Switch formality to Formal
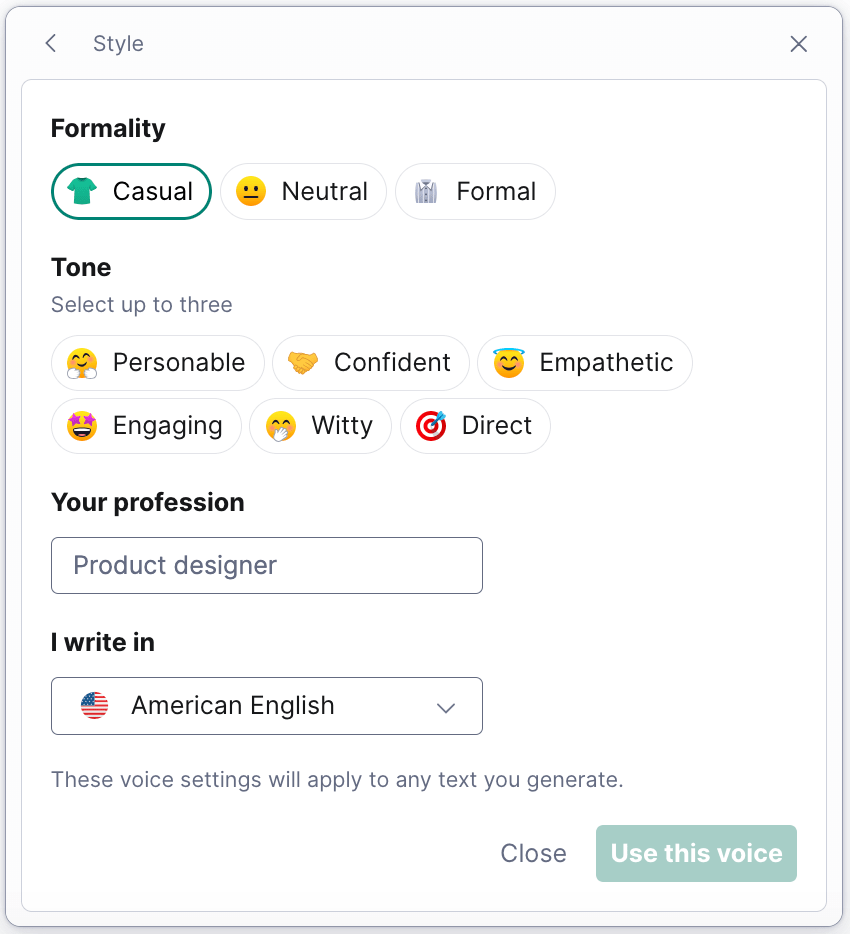This screenshot has height=934, width=850. point(475,191)
